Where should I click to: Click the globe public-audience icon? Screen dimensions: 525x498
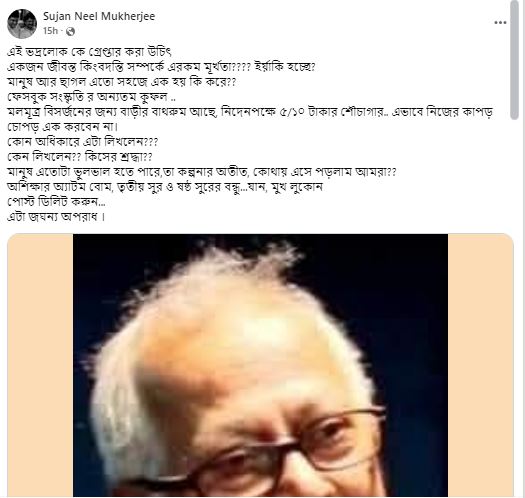point(70,31)
